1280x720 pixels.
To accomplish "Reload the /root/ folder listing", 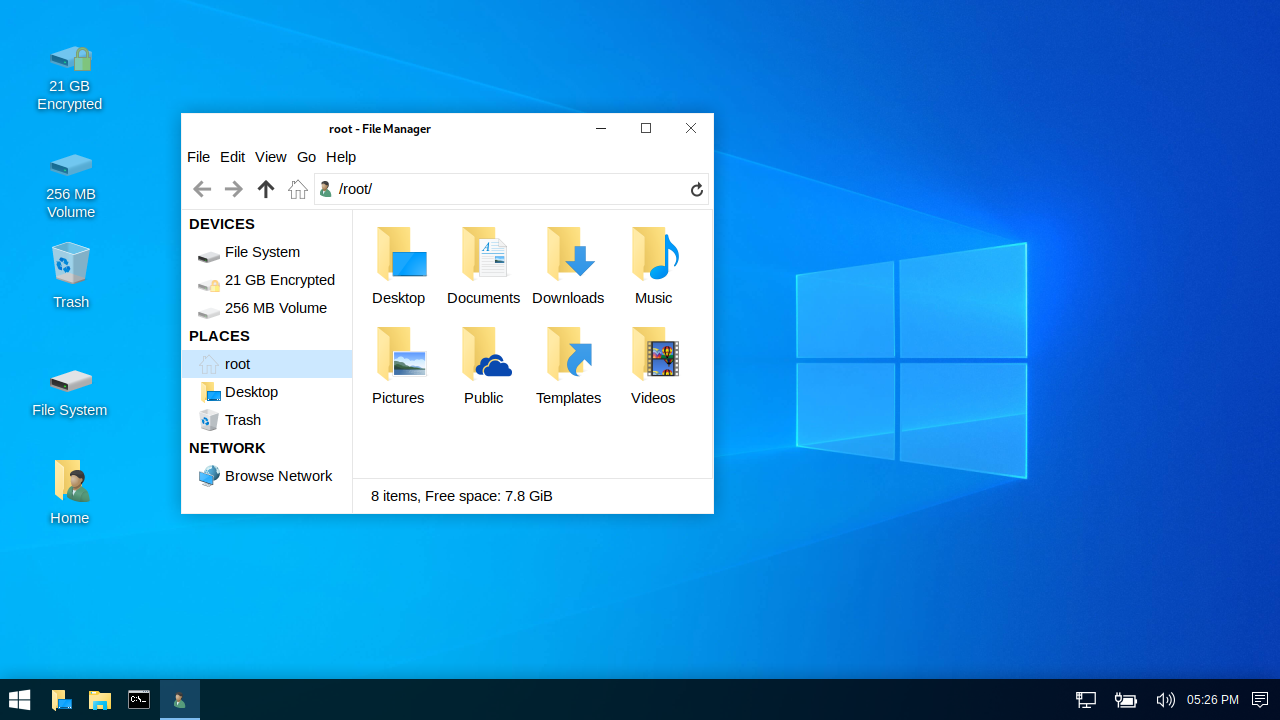I will click(697, 189).
